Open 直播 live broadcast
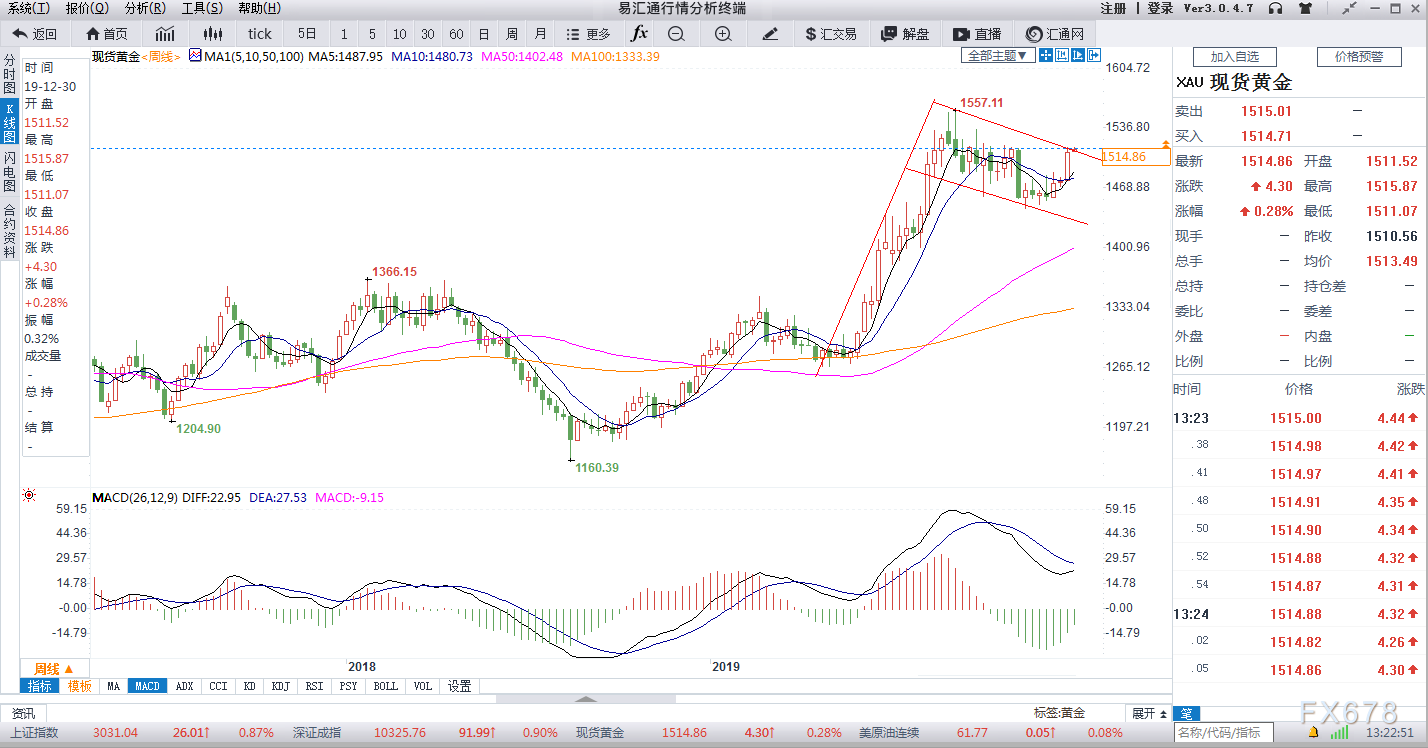This screenshot has height=748, width=1428. pyautogui.click(x=979, y=33)
